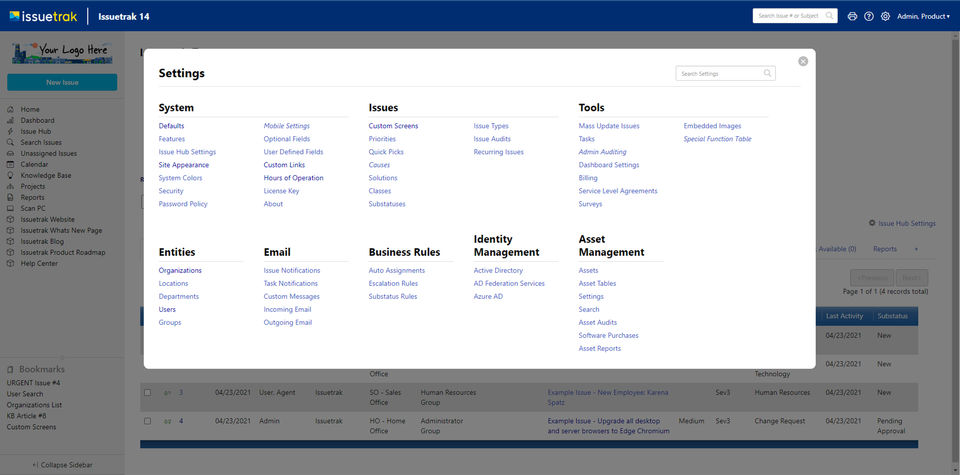Image resolution: width=960 pixels, height=475 pixels.
Task: Click the Reports sidebar icon
Action: (10, 198)
